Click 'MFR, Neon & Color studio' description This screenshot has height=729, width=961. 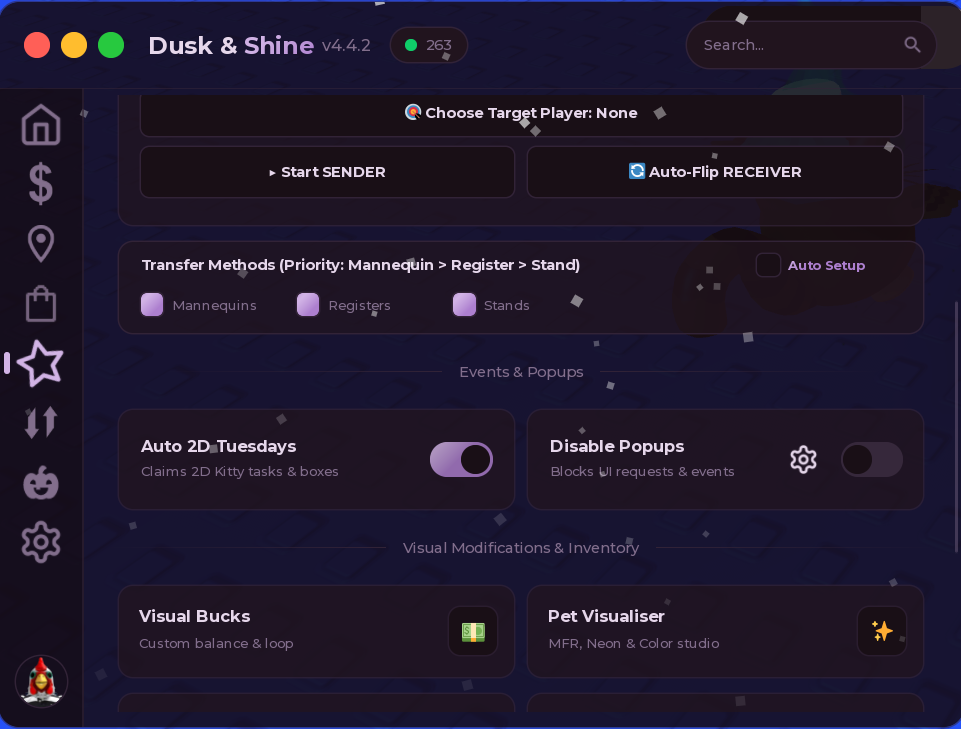coord(634,643)
